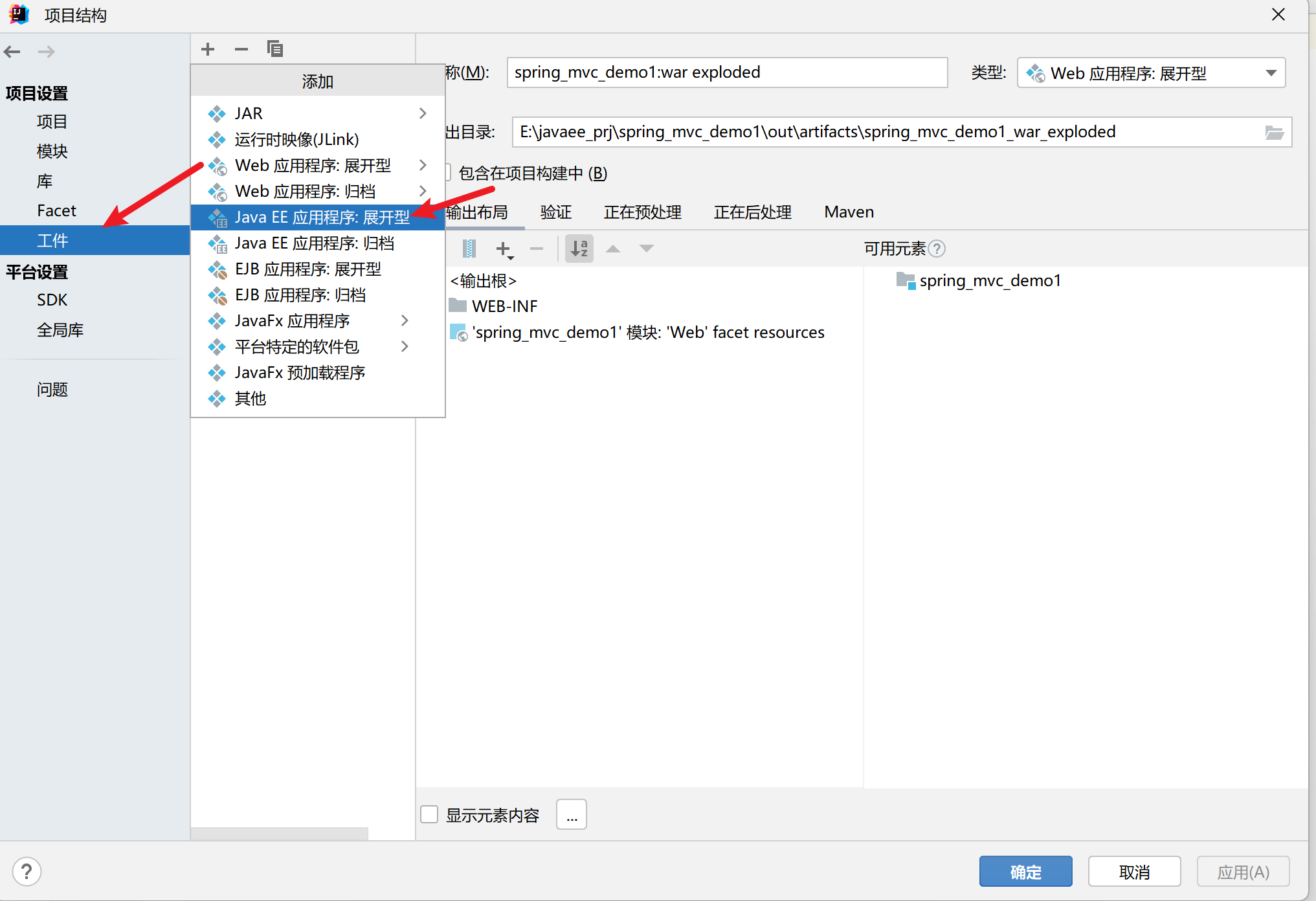Click the browse output directory folder icon
Viewport: 1316px width, 901px height.
coord(1274,133)
